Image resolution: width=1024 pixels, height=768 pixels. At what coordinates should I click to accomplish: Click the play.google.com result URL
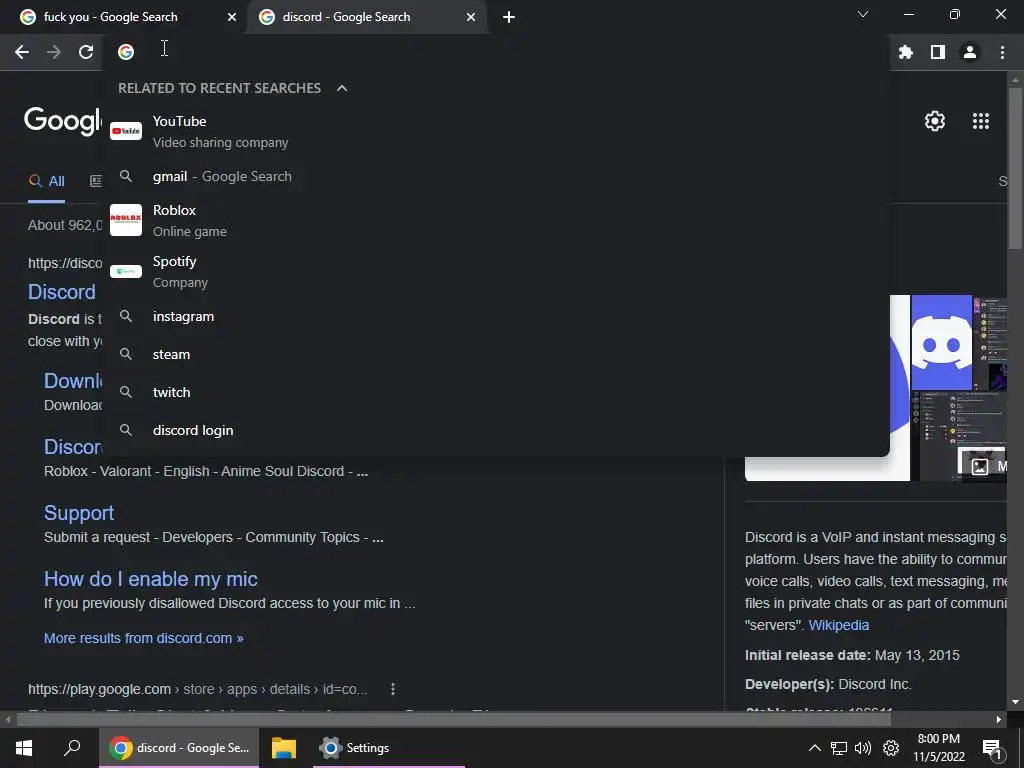[x=198, y=689]
